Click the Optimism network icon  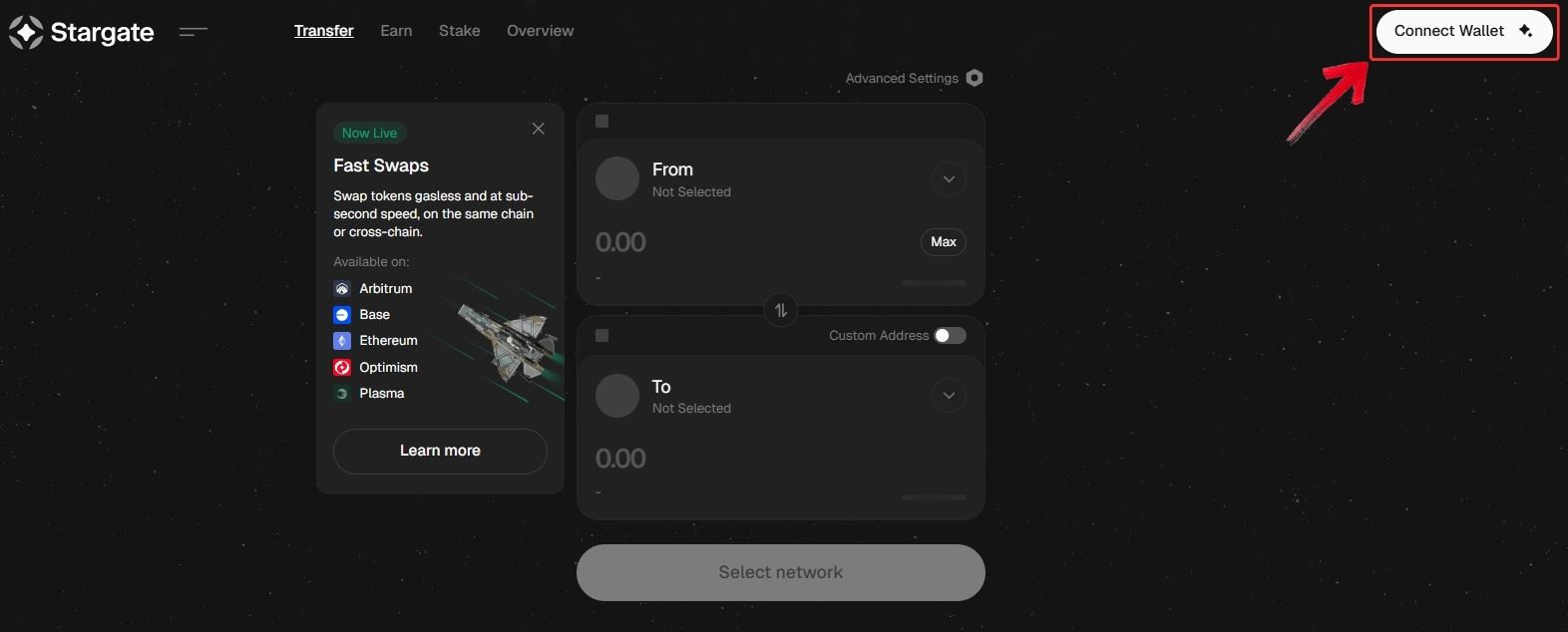point(342,367)
